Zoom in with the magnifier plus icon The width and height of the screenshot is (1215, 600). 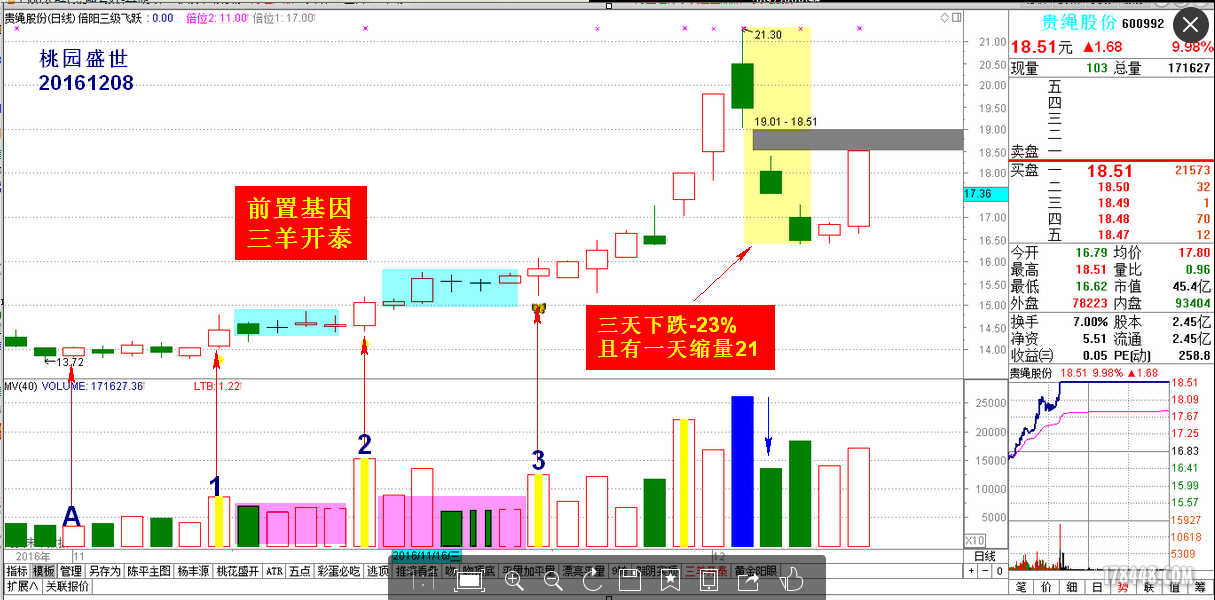(515, 579)
